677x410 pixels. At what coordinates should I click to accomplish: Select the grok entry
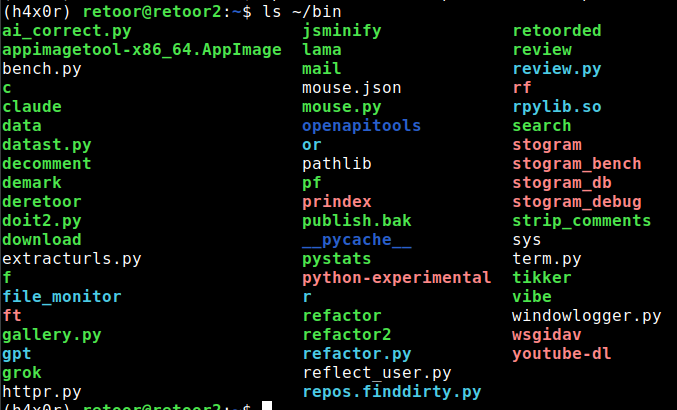(22, 372)
